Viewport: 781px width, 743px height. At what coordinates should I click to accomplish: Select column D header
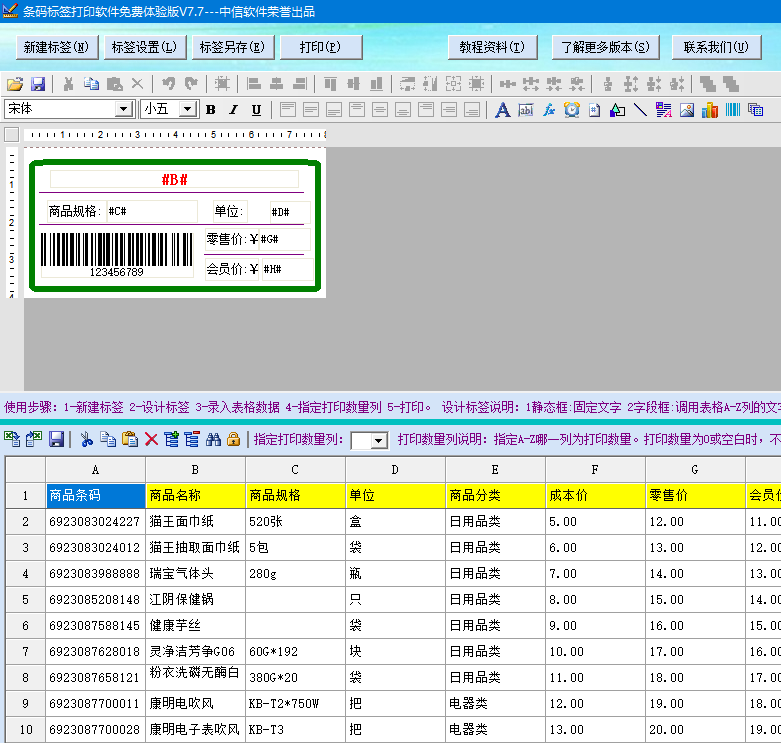(x=395, y=470)
